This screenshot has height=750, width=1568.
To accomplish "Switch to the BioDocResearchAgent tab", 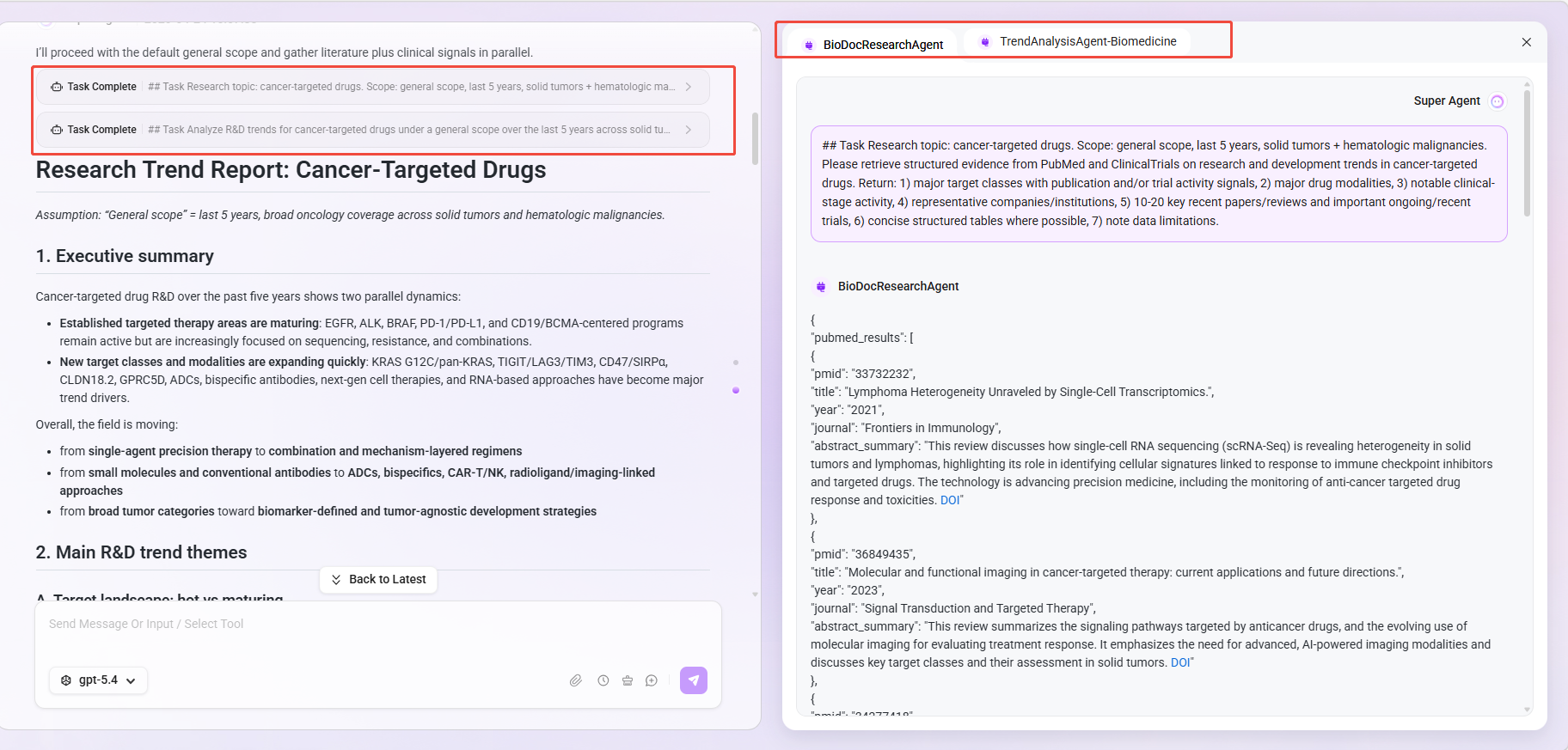I will (873, 44).
